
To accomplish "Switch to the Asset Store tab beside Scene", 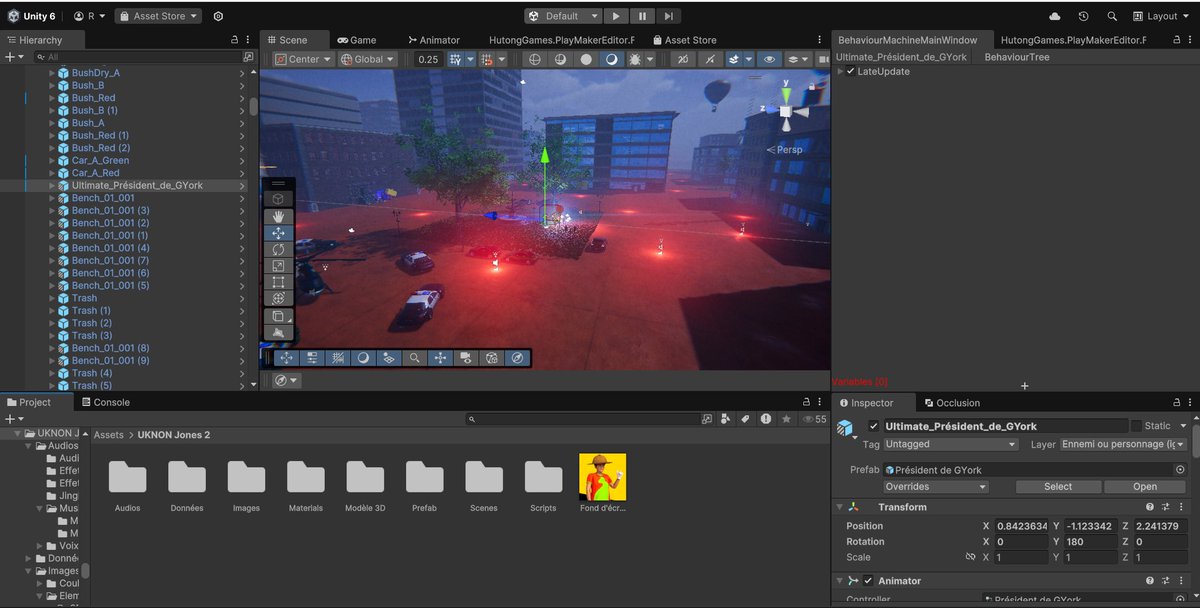I will tap(684, 40).
